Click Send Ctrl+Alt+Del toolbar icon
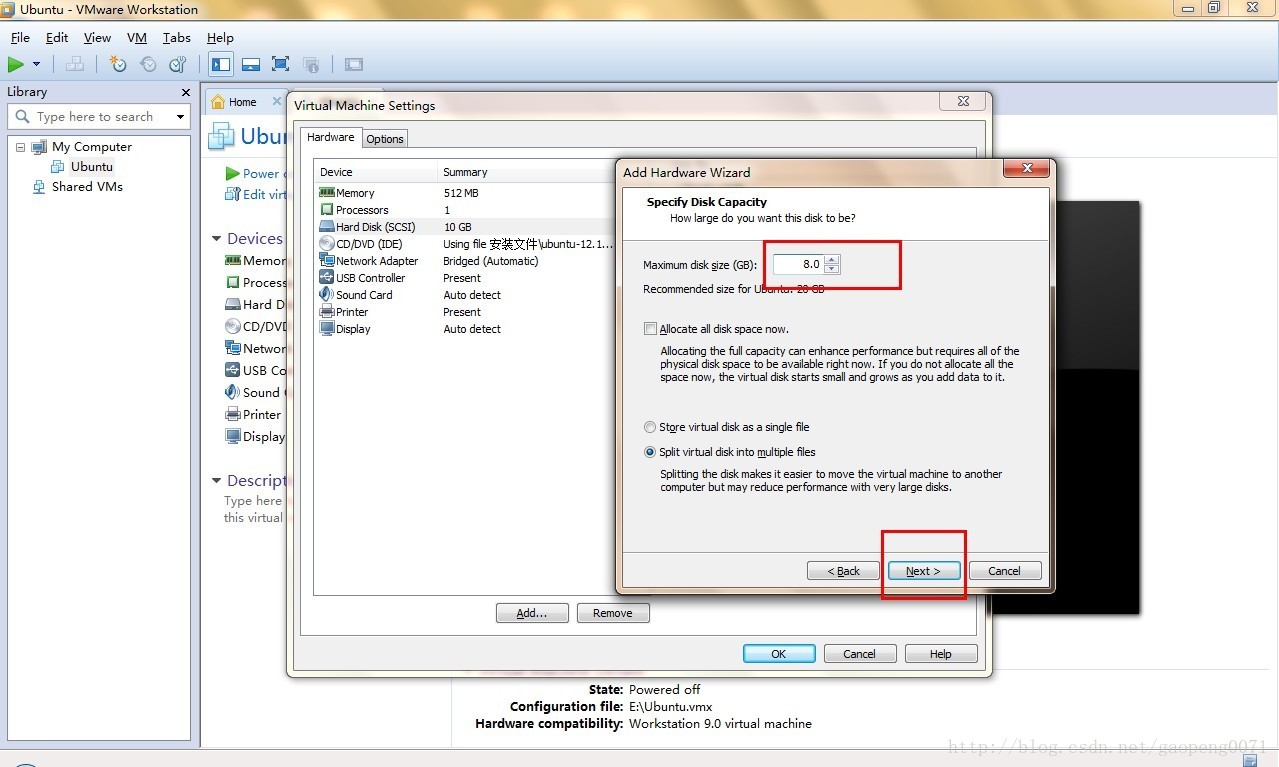1279x767 pixels. (74, 64)
